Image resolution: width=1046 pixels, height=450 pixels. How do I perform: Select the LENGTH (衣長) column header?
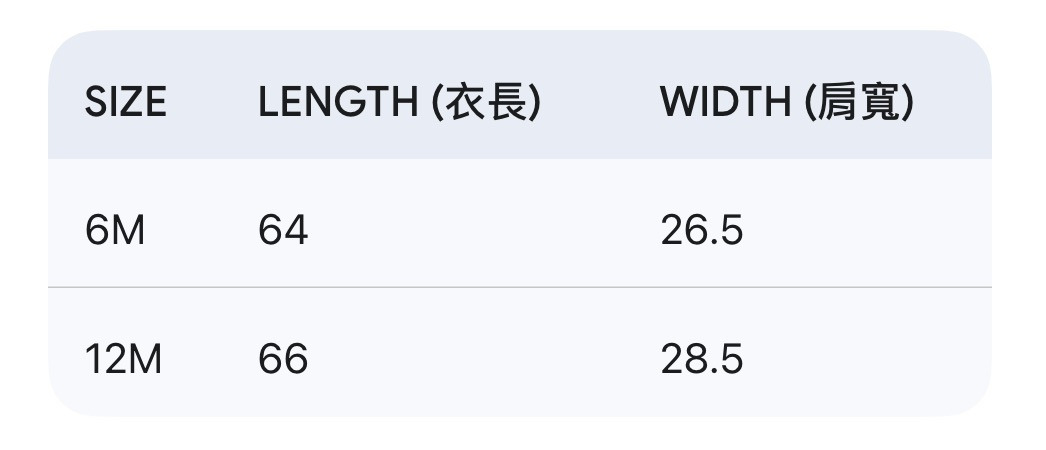coord(399,102)
